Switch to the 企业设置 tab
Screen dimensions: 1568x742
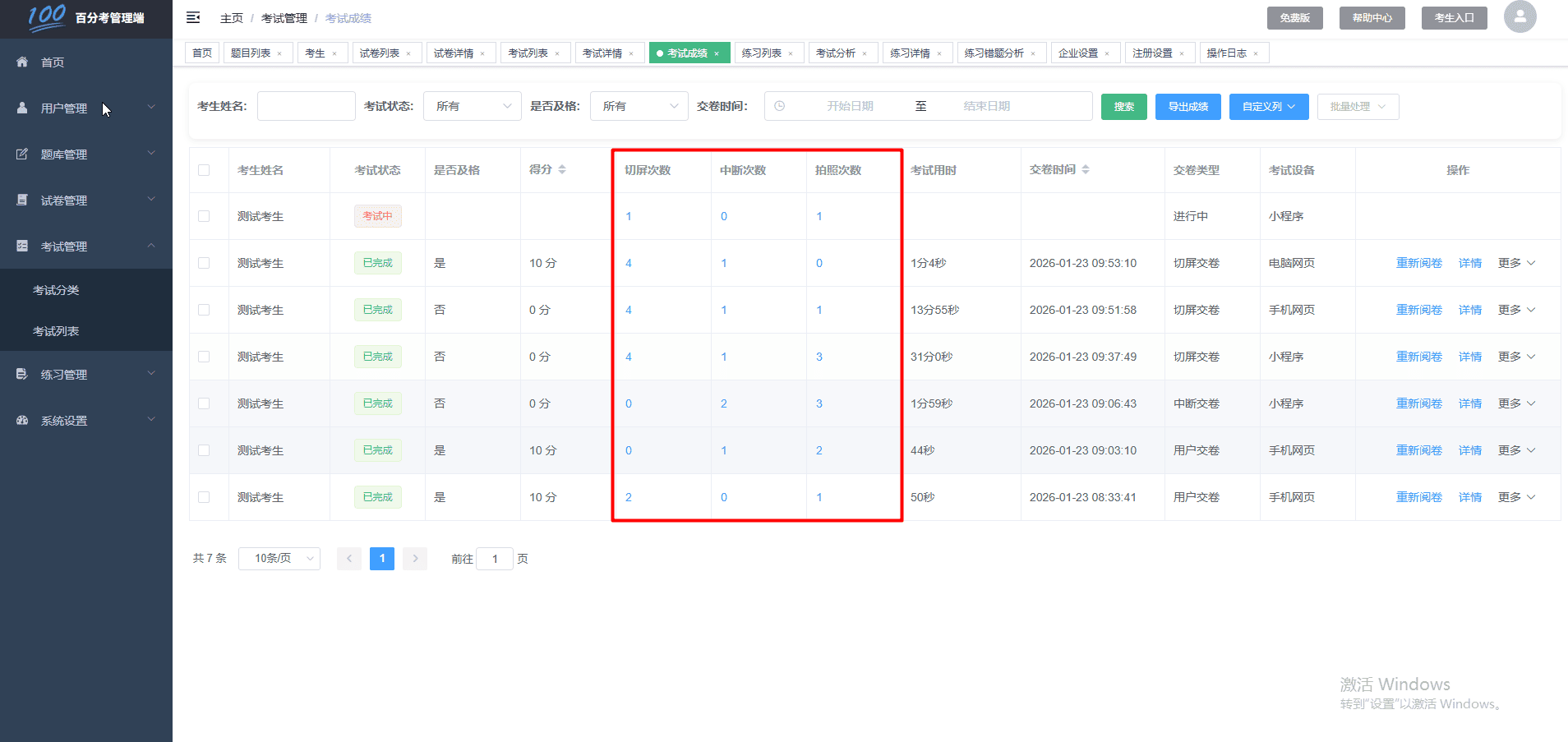pos(1079,52)
